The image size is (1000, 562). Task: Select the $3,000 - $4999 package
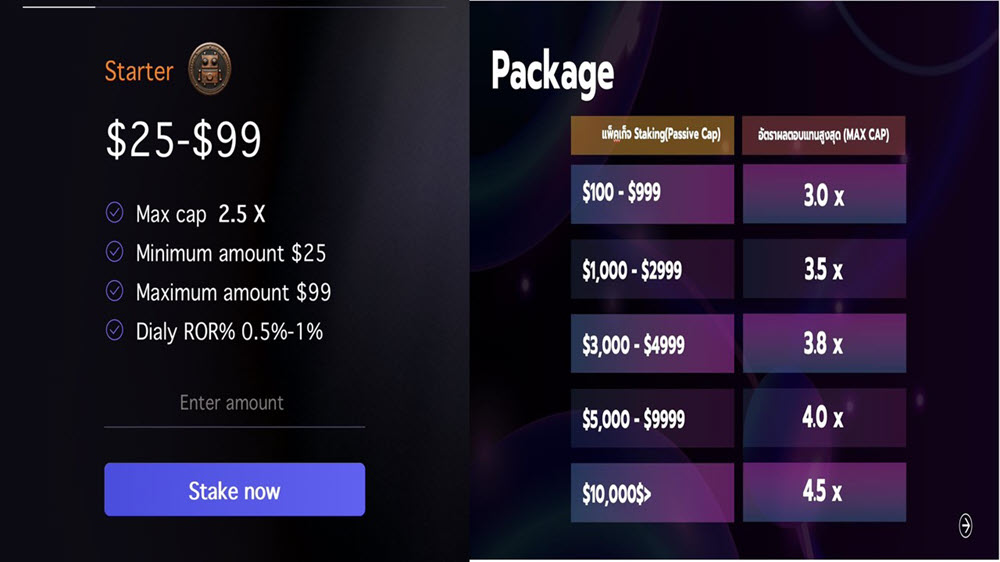coord(652,343)
